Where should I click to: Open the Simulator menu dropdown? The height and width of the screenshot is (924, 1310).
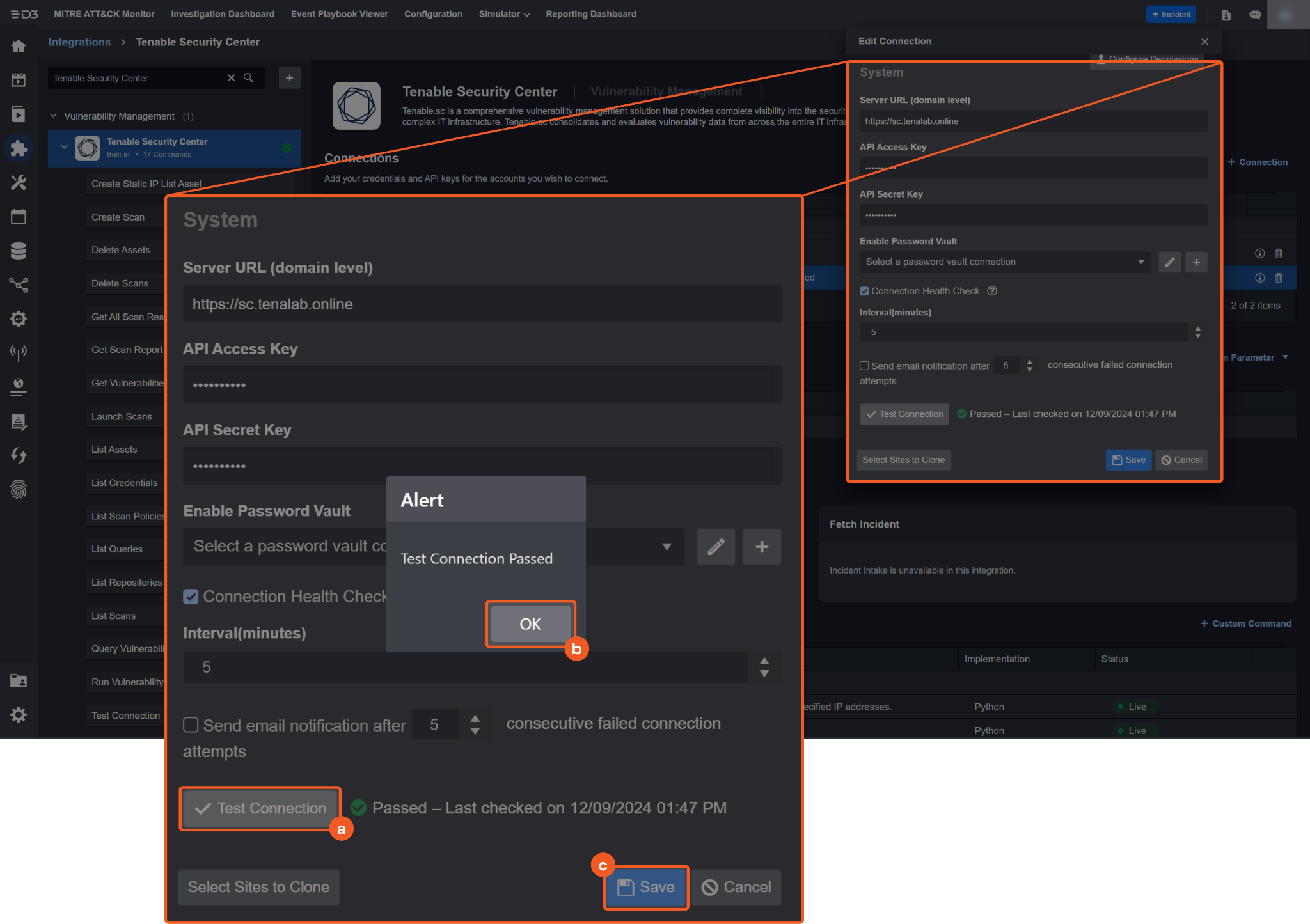click(504, 14)
